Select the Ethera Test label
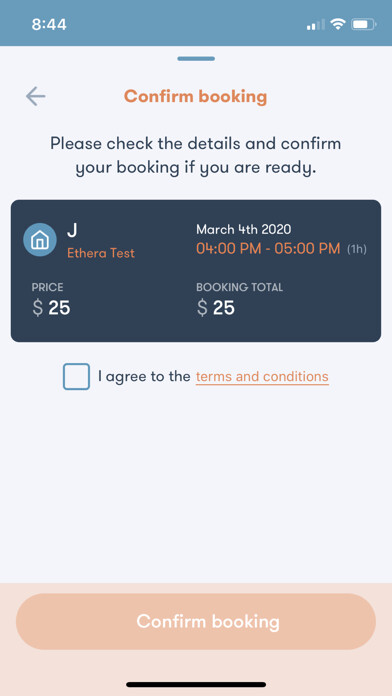Image resolution: width=392 pixels, height=696 pixels. pyautogui.click(x=101, y=253)
